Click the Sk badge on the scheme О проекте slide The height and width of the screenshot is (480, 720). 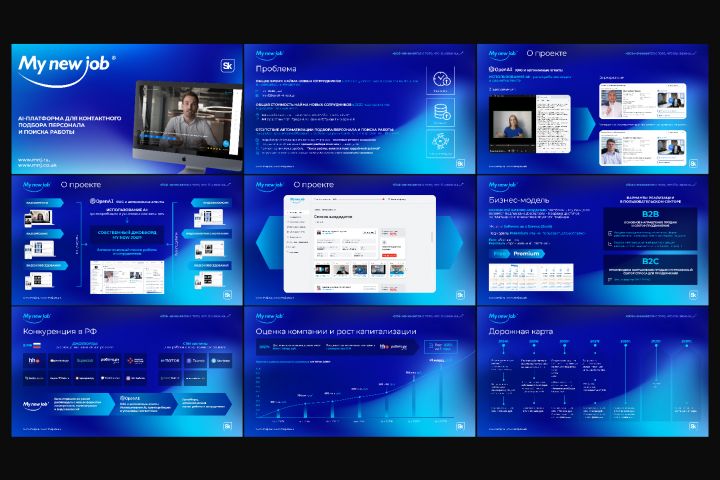click(x=228, y=295)
